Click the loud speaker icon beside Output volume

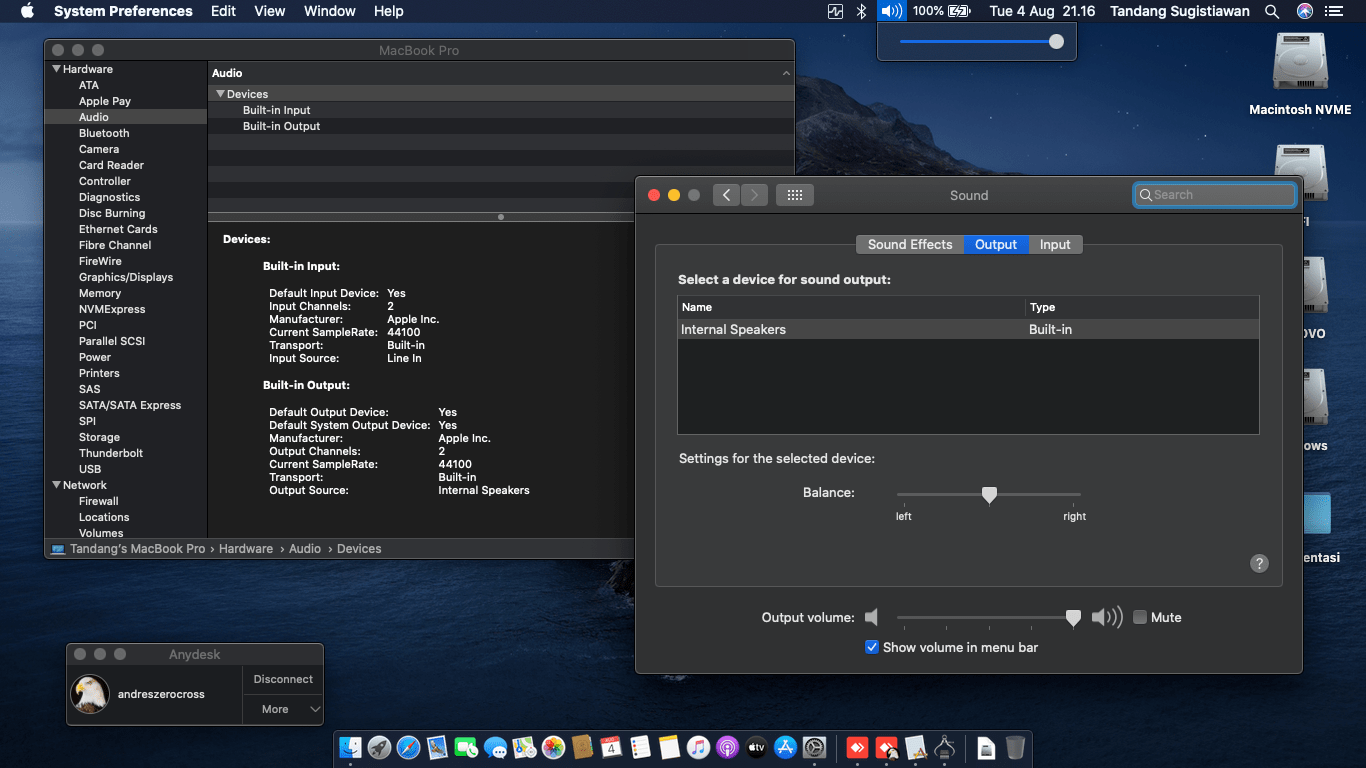pyautogui.click(x=1108, y=617)
